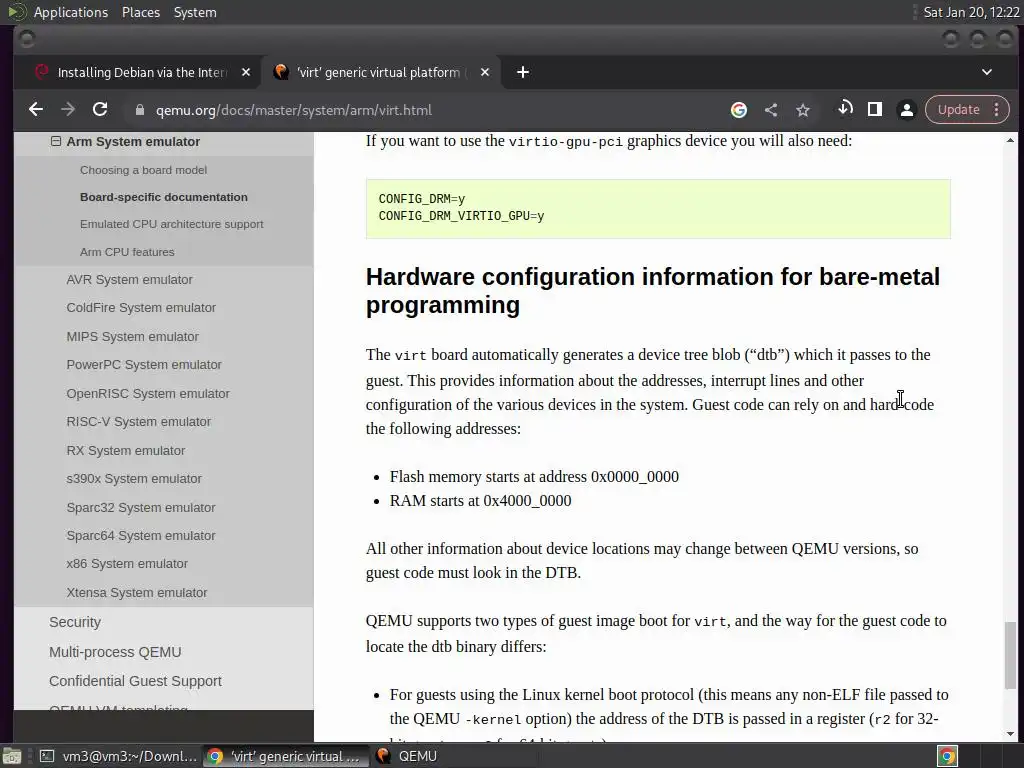Open the downloads icon in toolbar
Viewport: 1024px width, 768px height.
click(x=845, y=109)
